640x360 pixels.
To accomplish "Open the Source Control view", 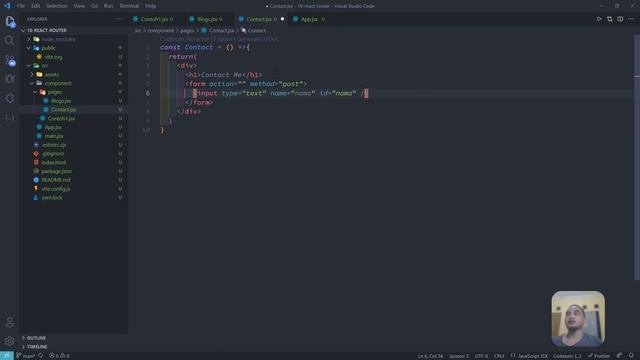I will tap(10, 60).
